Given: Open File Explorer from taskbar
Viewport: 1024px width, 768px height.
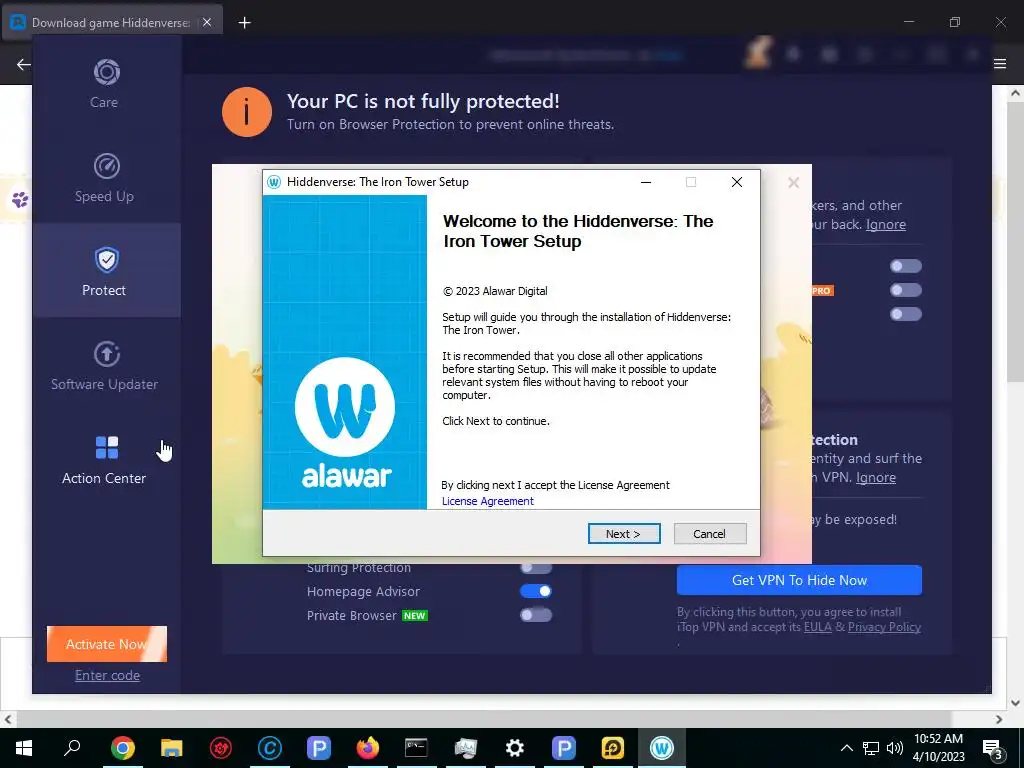Looking at the screenshot, I should (172, 748).
